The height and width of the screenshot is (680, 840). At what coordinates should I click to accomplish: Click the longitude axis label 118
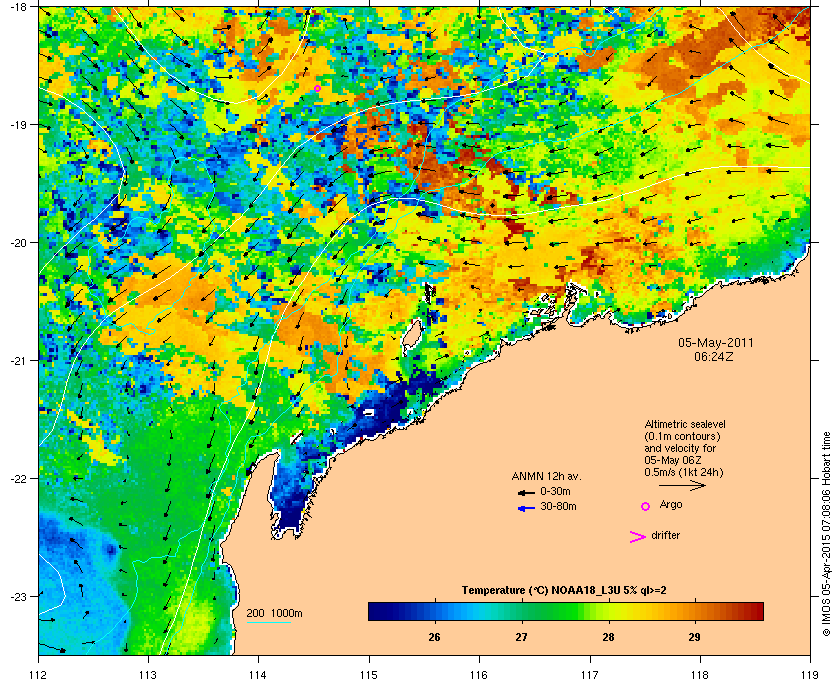[x=700, y=674]
